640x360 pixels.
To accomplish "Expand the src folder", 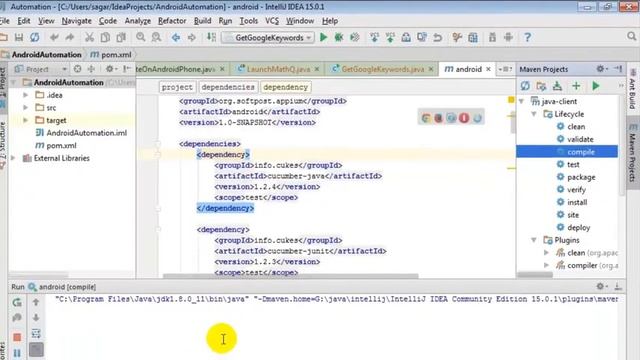I will [x=26, y=108].
